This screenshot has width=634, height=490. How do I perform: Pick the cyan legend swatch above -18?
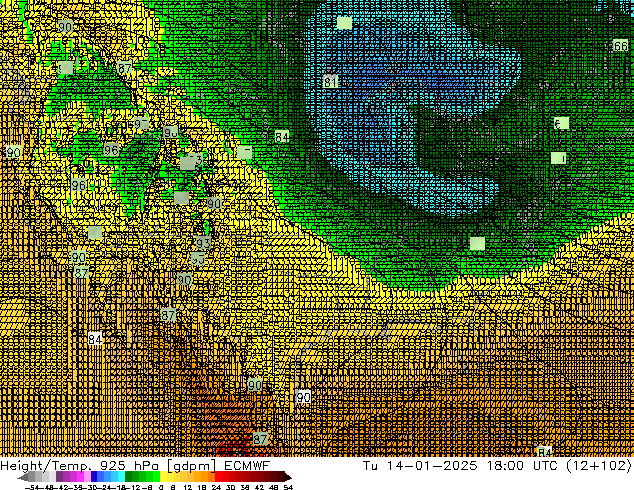pyautogui.click(x=122, y=477)
